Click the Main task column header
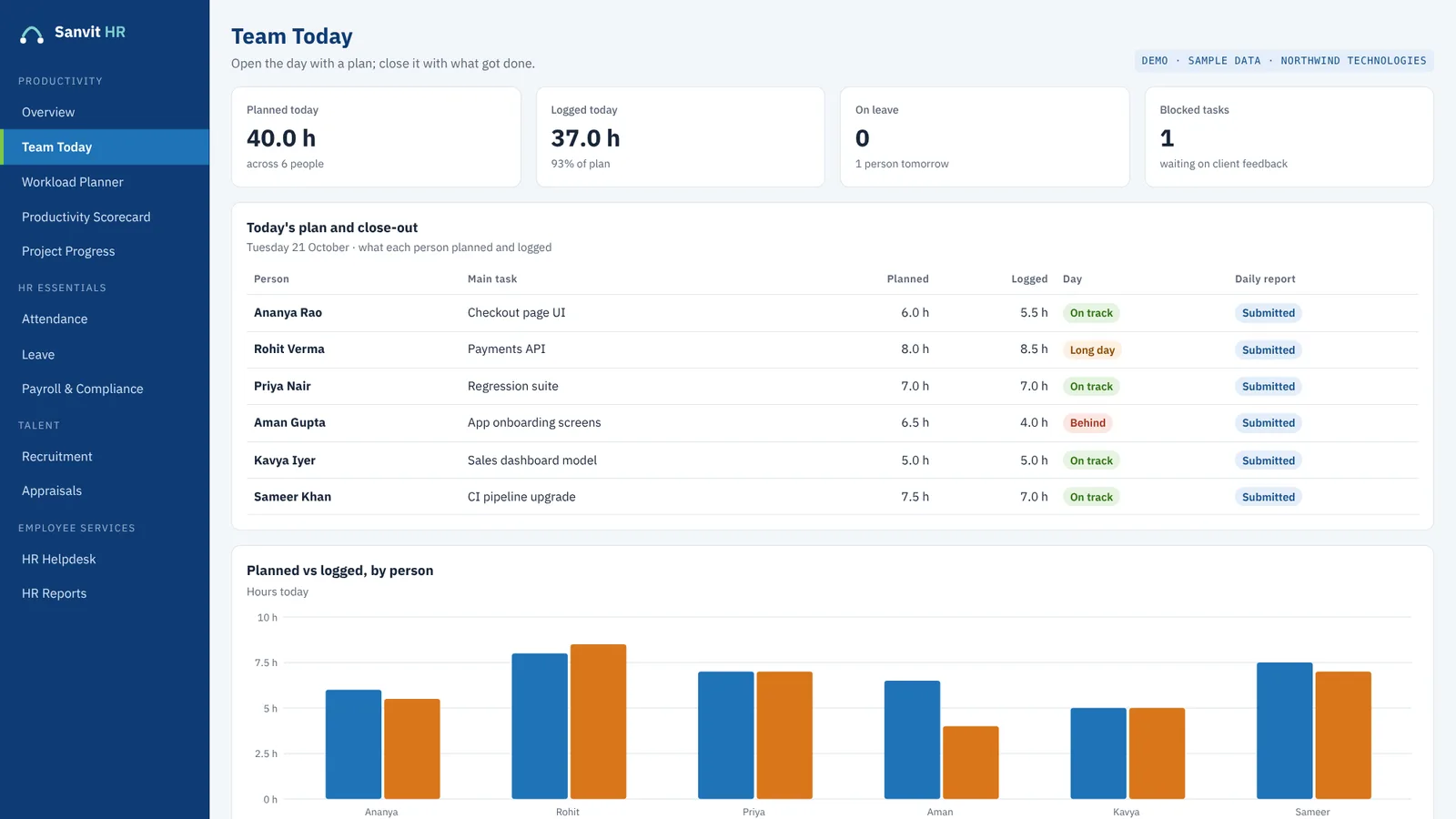 [492, 279]
